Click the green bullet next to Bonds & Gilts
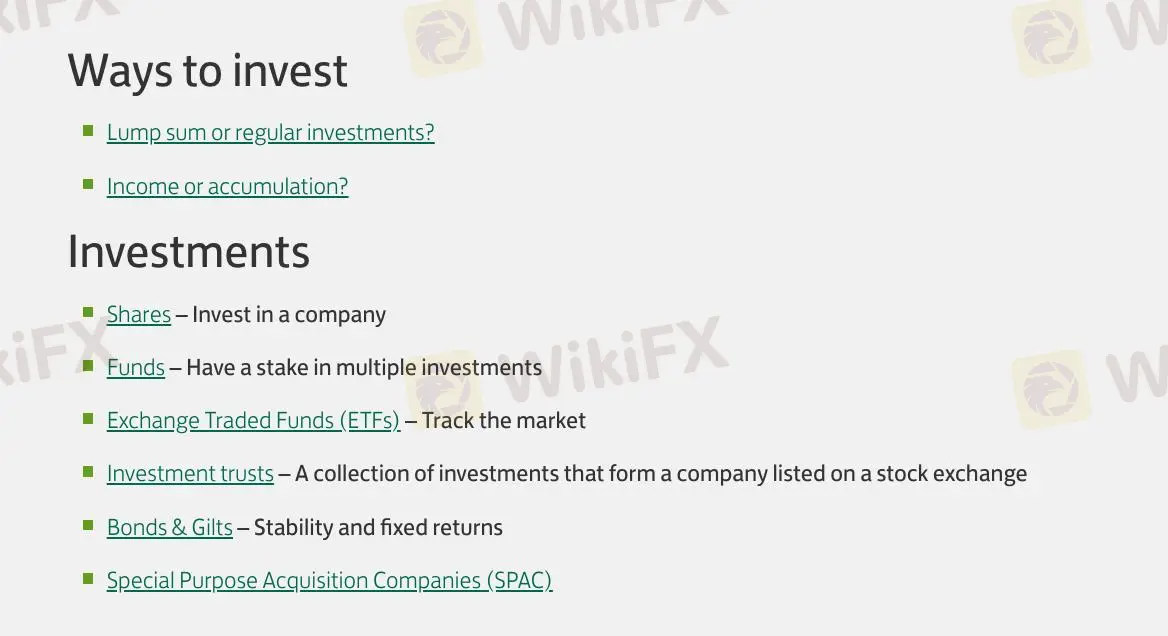Screen dimensions: 1168x636 point(88,524)
